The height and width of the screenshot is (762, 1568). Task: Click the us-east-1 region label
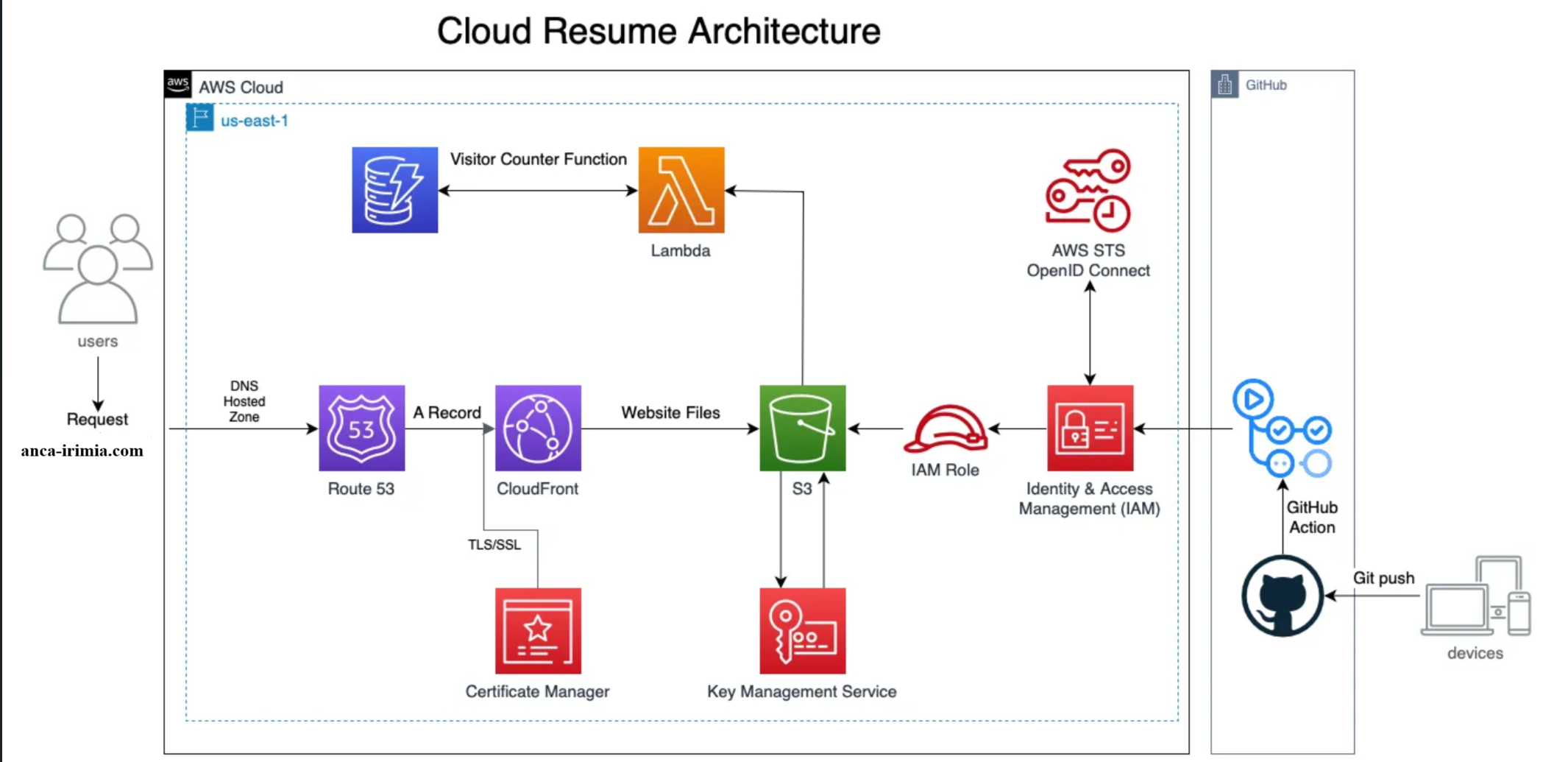[255, 121]
